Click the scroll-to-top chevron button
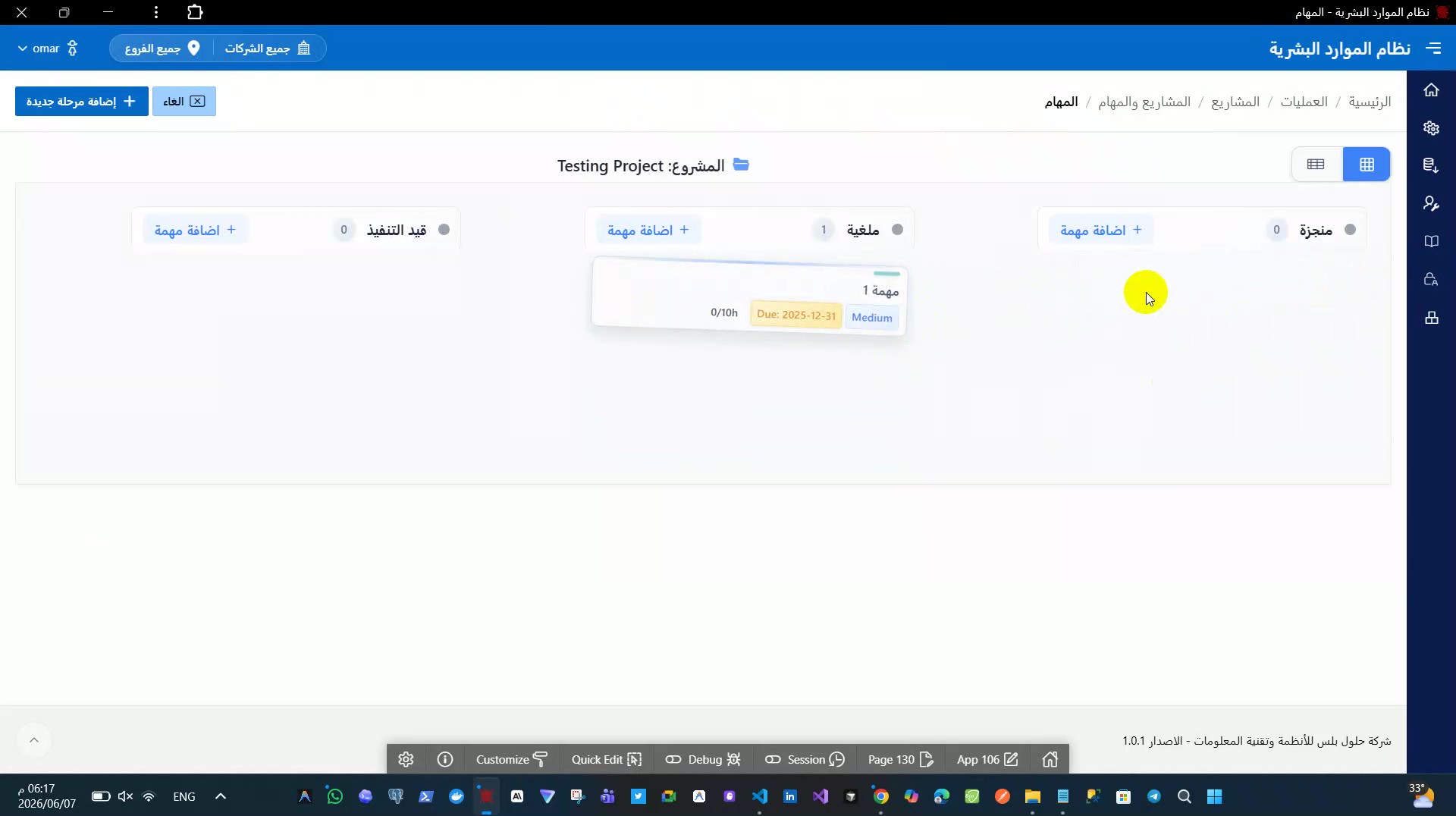This screenshot has height=816, width=1456. (x=34, y=740)
